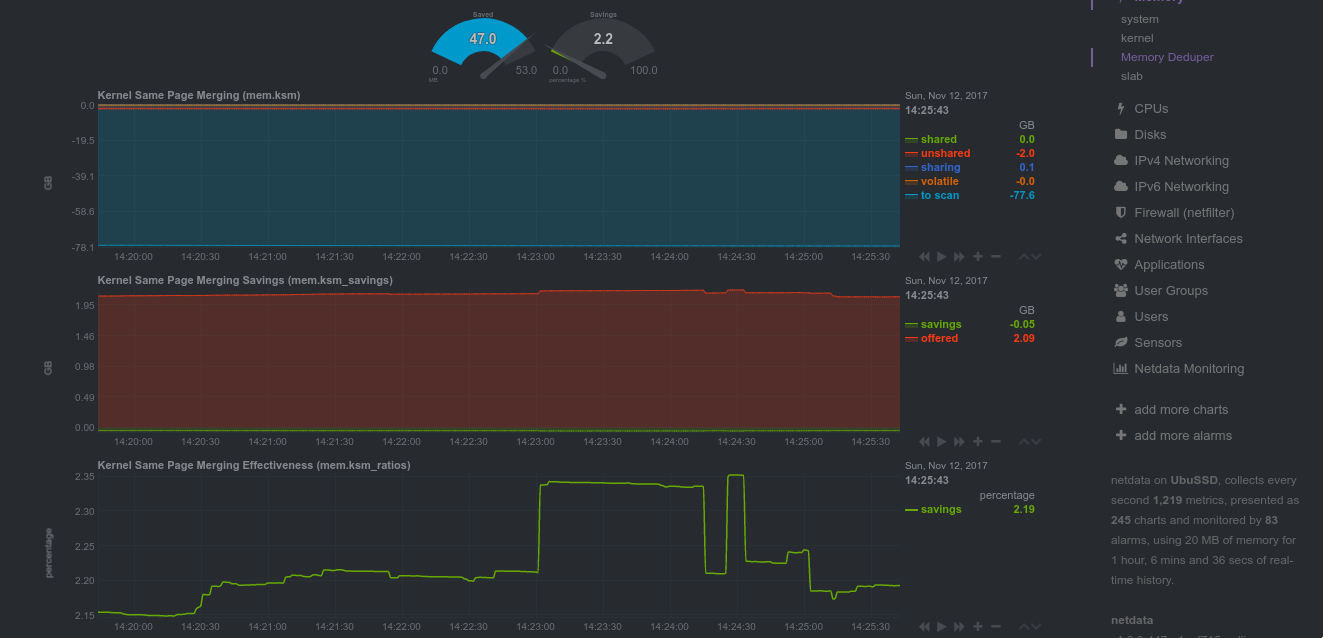
Task: Collapse the mem.ksm_ratios chart
Action: [1037, 626]
